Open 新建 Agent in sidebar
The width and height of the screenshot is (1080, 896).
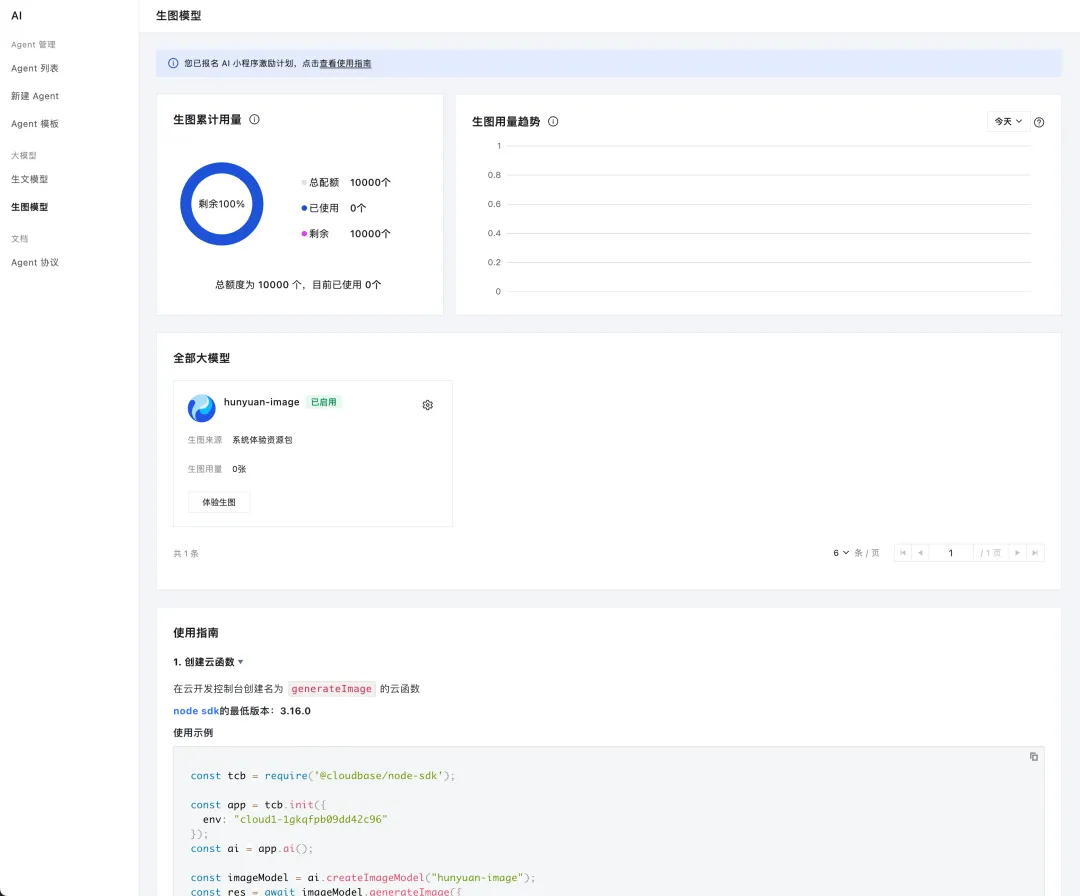pos(35,96)
